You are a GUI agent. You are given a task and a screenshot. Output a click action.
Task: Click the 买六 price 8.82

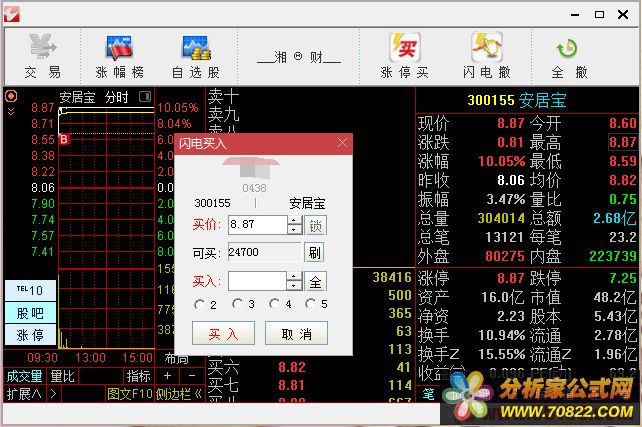(x=292, y=367)
